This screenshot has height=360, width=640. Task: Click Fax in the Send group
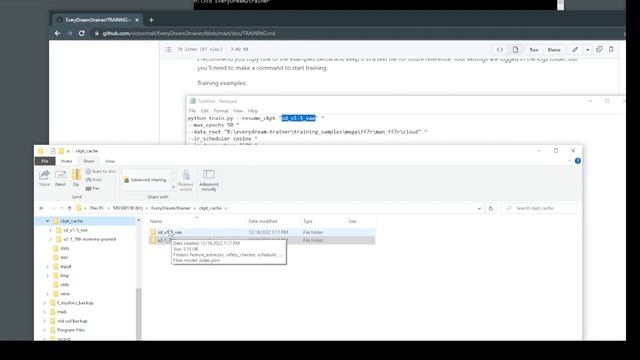93,188
